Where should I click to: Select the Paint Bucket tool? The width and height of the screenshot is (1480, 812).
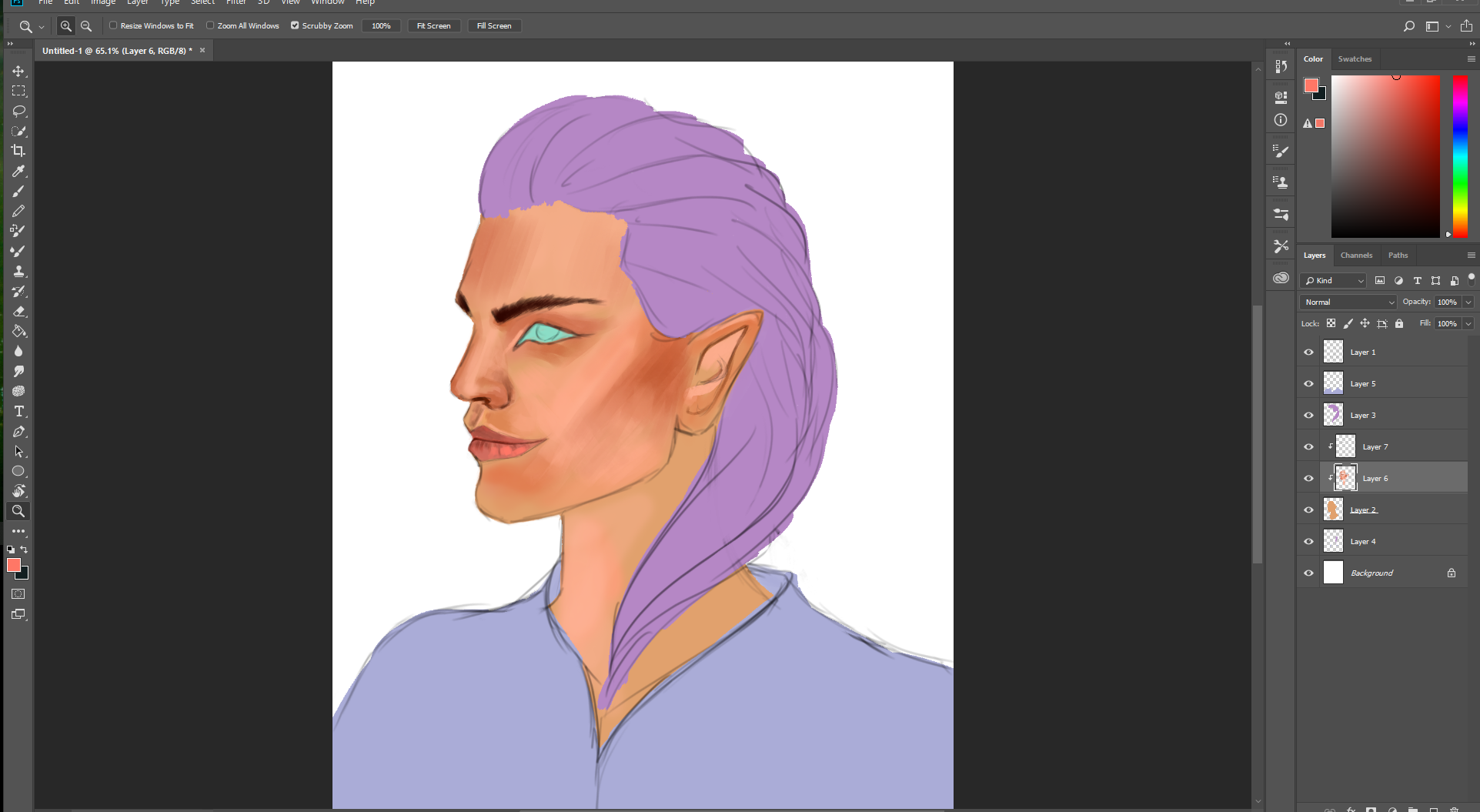tap(18, 331)
